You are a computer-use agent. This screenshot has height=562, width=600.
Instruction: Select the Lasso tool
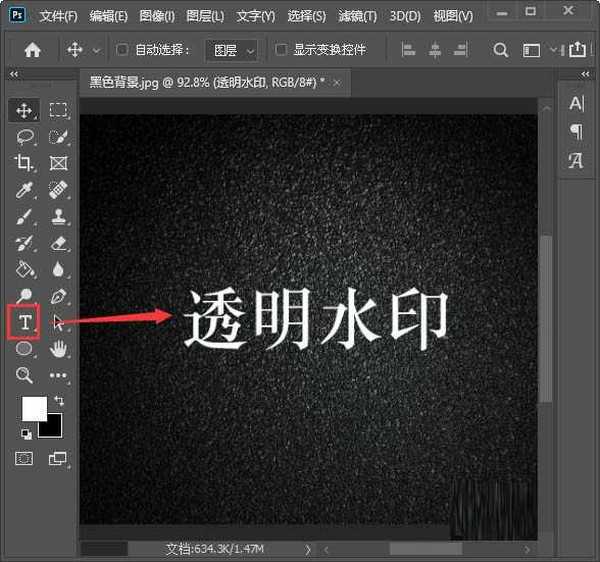click(24, 137)
